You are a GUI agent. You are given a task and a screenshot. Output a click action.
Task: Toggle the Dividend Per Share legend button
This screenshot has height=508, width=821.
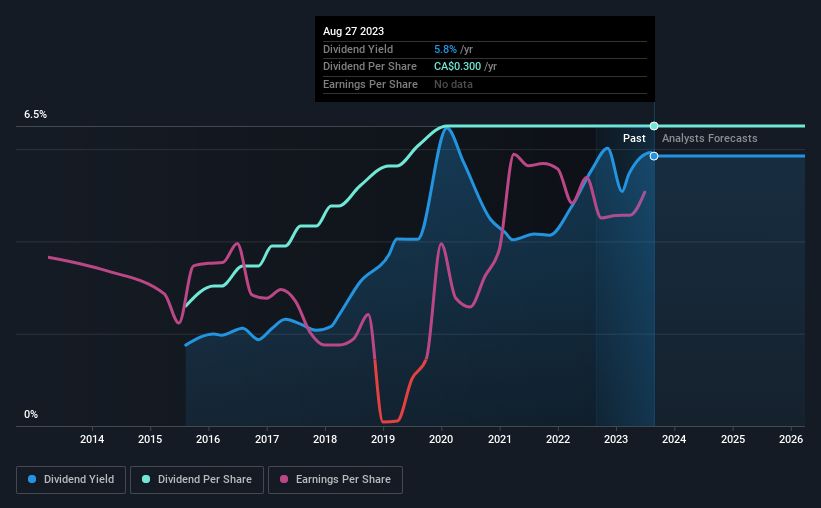click(x=197, y=479)
